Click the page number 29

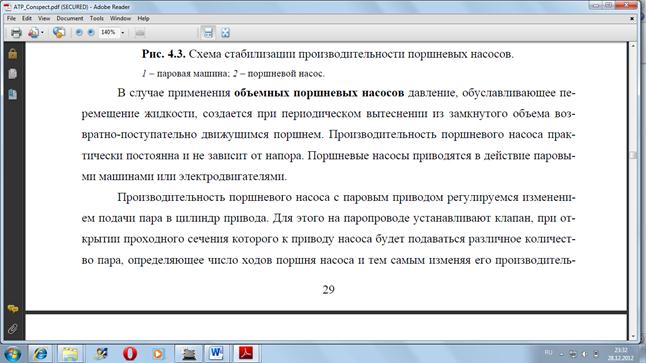click(328, 290)
